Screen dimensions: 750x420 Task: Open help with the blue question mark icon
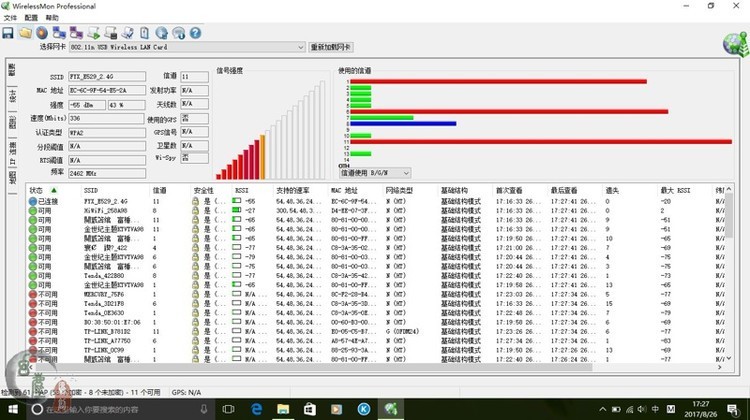click(x=195, y=33)
